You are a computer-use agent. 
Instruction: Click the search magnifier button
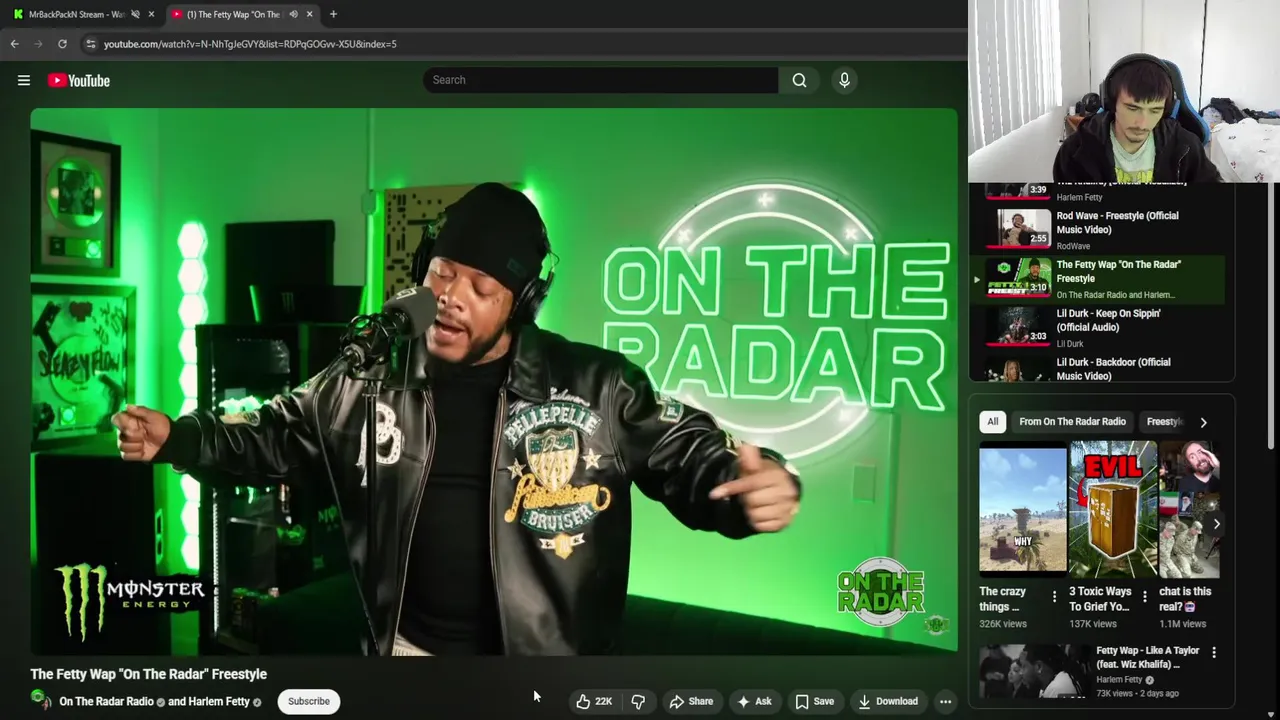point(799,80)
